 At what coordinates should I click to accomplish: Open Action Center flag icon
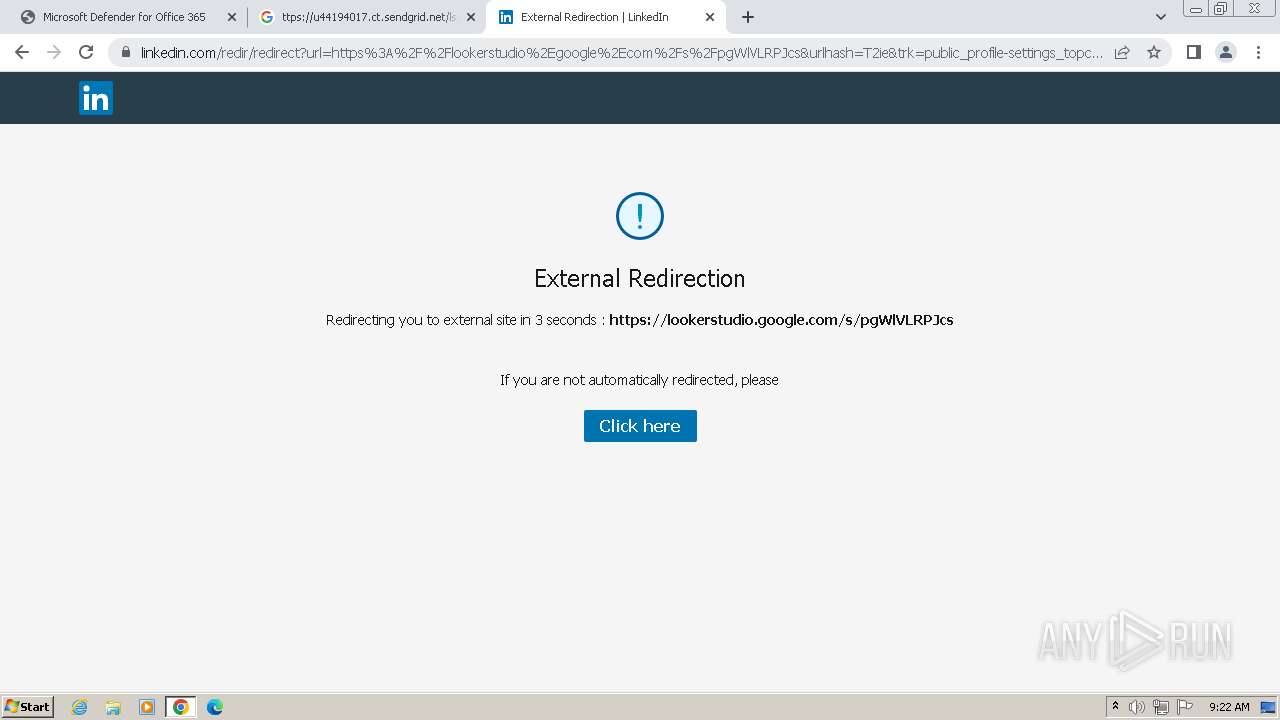(1185, 707)
